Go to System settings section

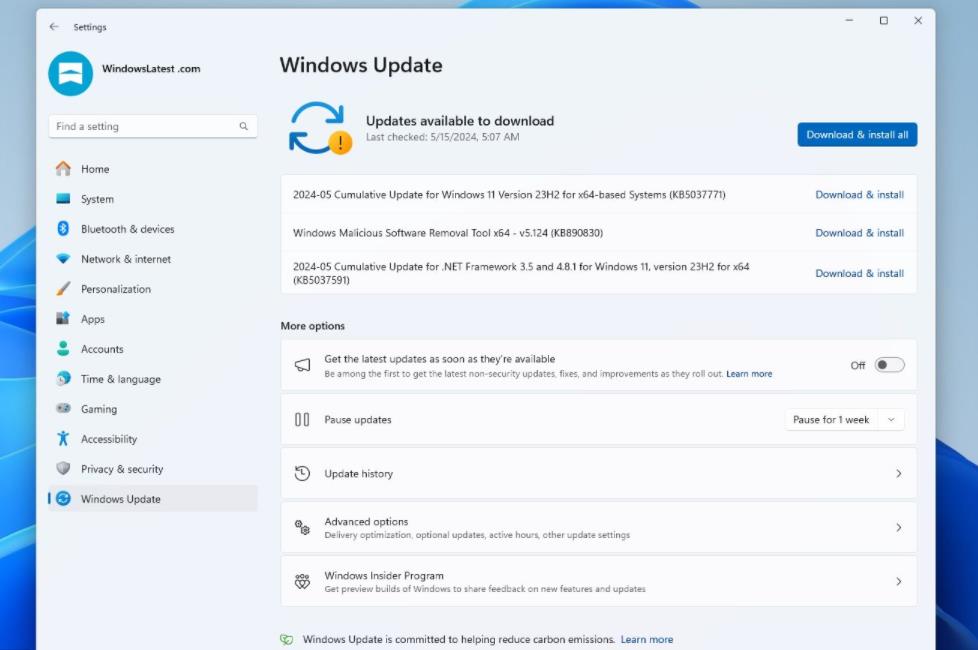[x=97, y=199]
